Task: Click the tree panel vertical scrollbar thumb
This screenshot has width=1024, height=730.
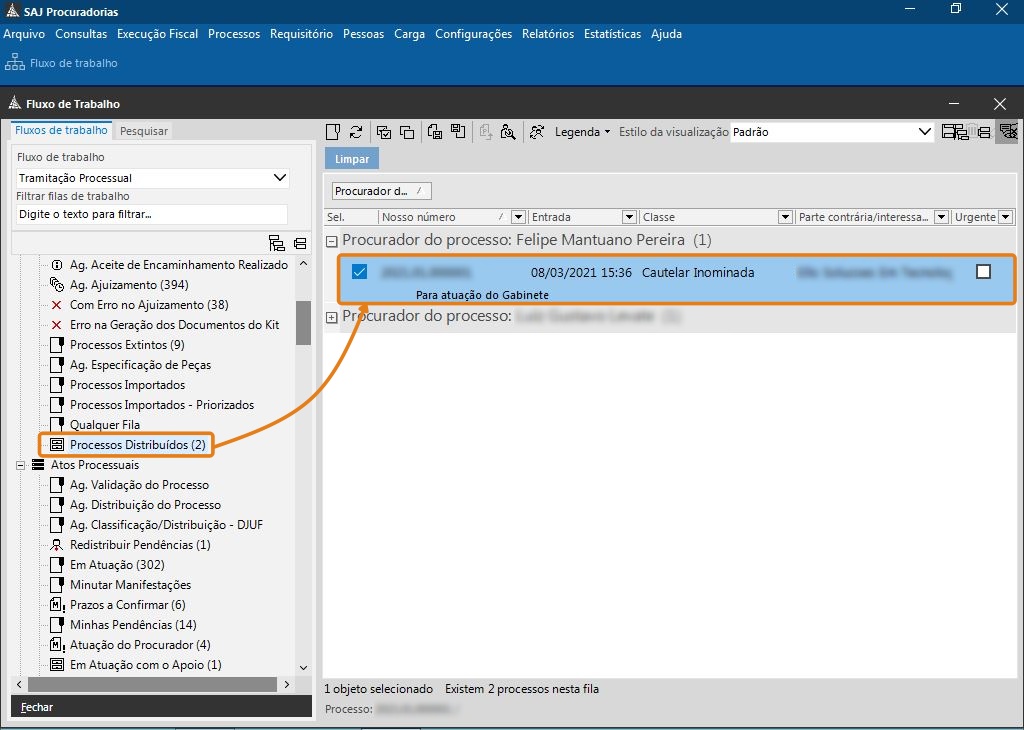Action: click(303, 321)
